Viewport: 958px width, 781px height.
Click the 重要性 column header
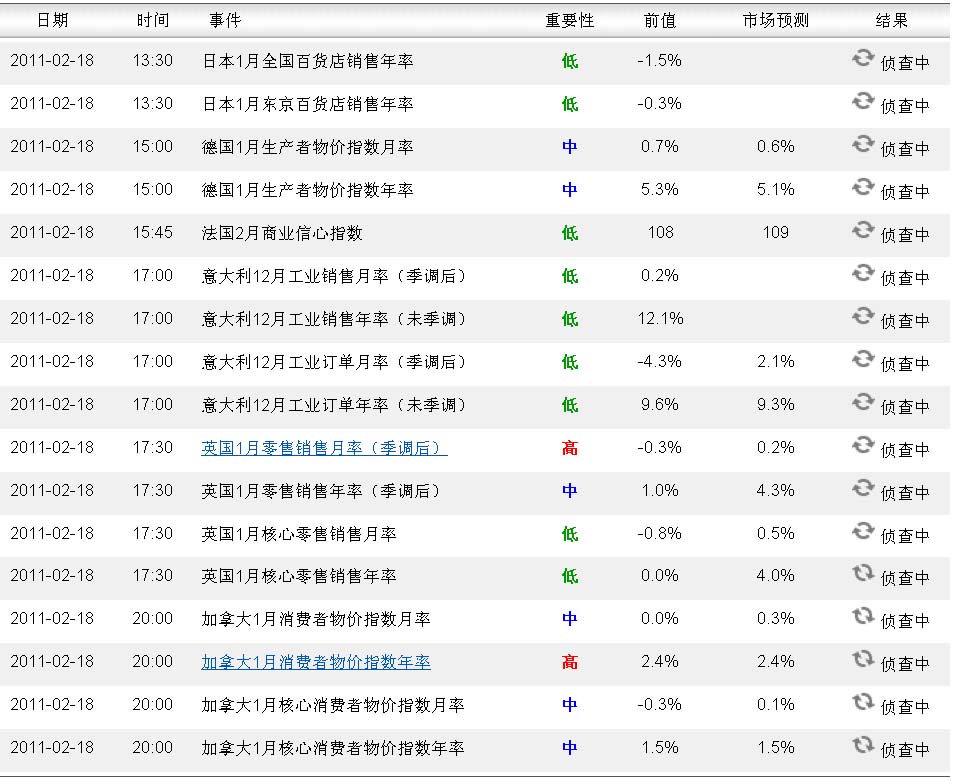click(570, 21)
